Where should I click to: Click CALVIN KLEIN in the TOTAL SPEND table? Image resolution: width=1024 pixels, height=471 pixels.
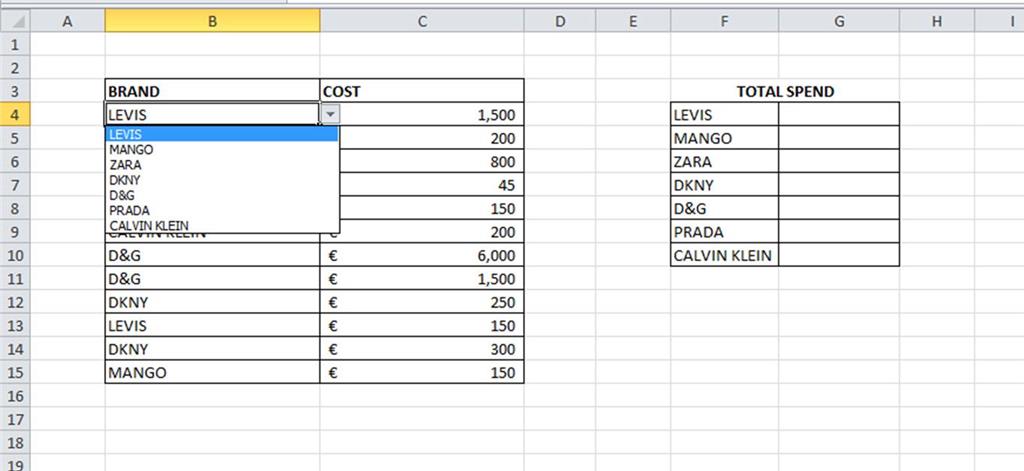(x=724, y=255)
